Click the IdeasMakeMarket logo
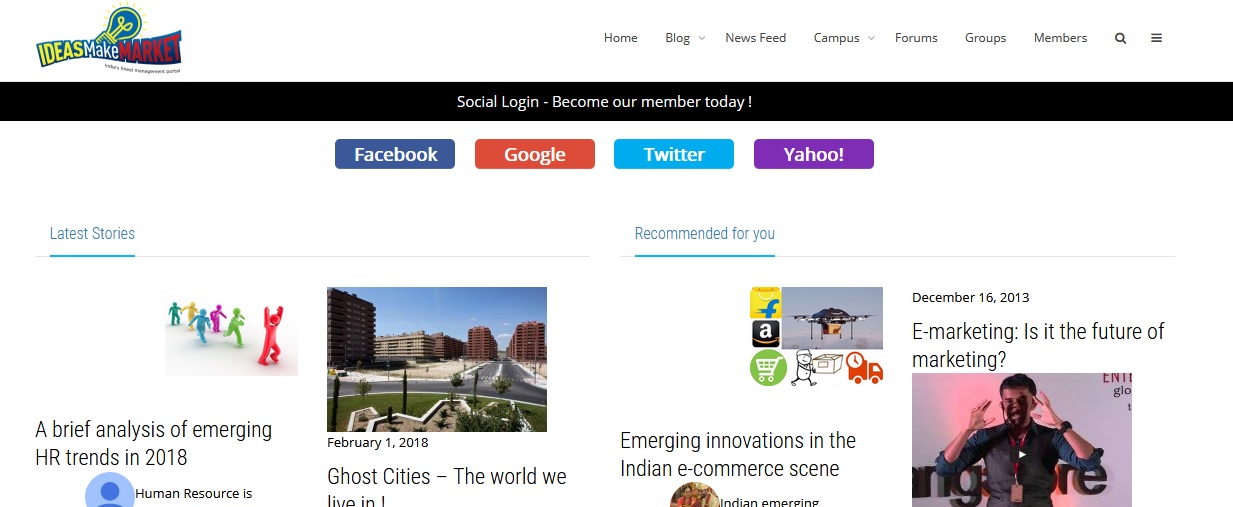The height and width of the screenshot is (507, 1233). pyautogui.click(x=109, y=40)
